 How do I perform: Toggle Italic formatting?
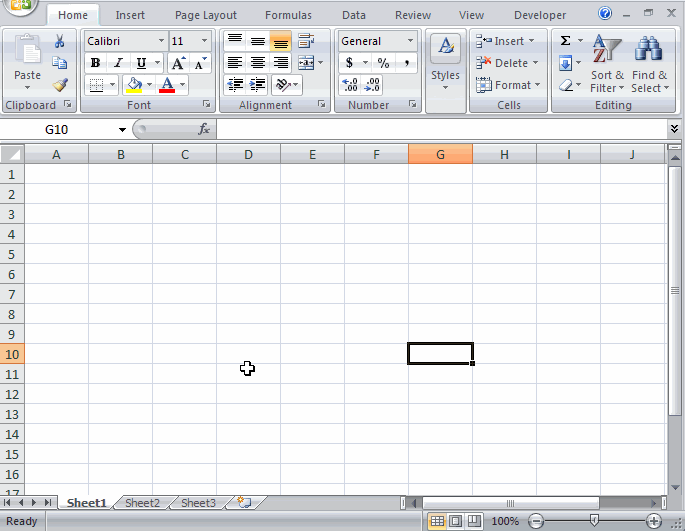(x=118, y=63)
